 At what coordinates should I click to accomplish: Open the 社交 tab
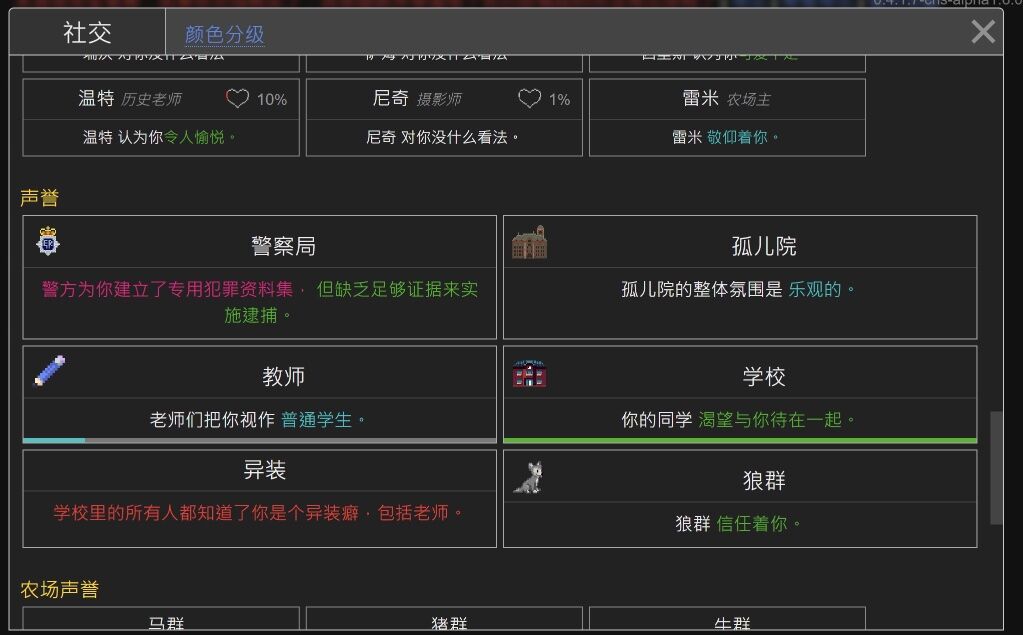pos(87,32)
